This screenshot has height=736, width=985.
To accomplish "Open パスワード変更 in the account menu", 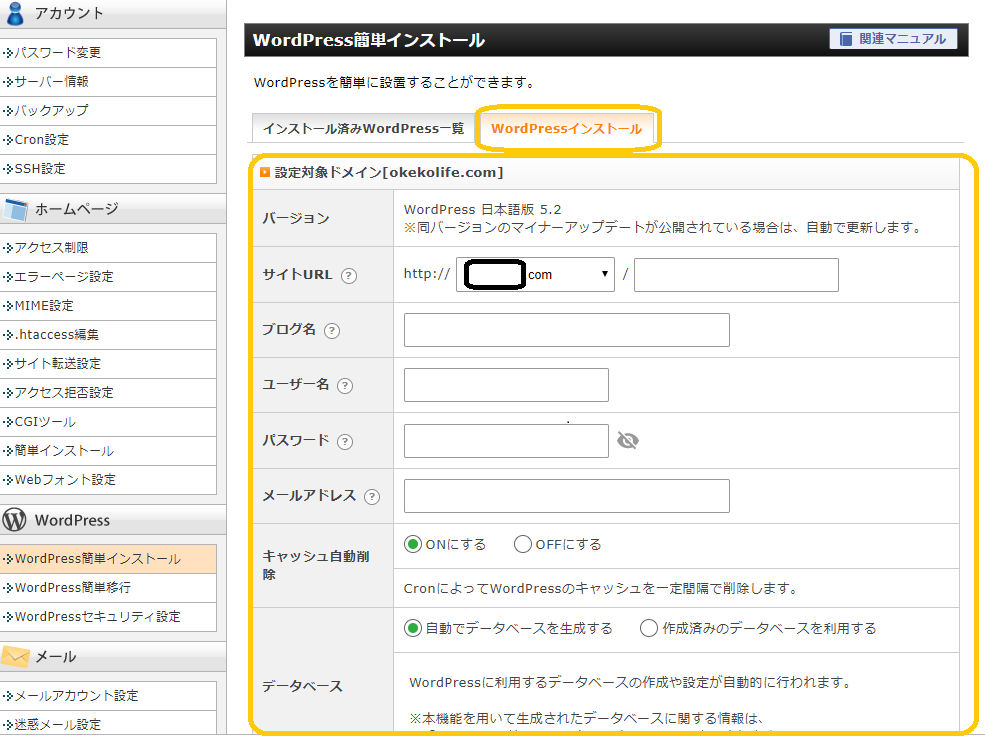I will [x=58, y=53].
